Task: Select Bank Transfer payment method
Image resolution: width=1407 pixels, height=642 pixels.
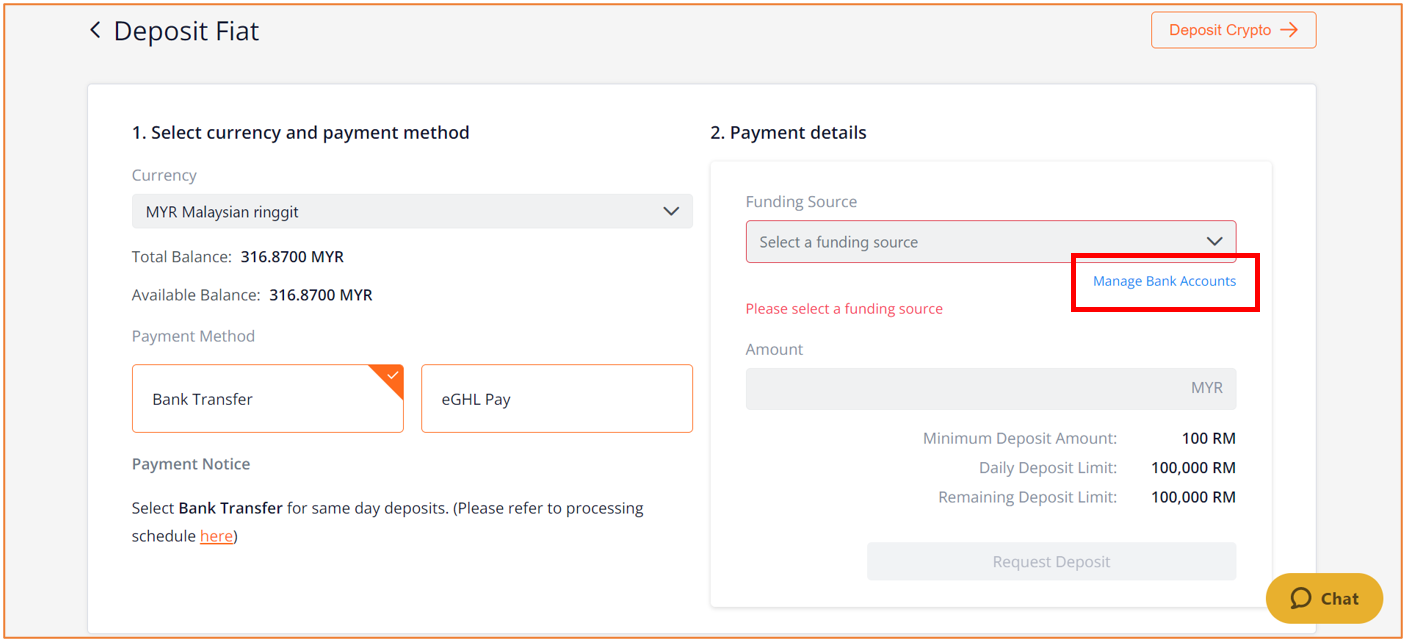Action: click(268, 399)
